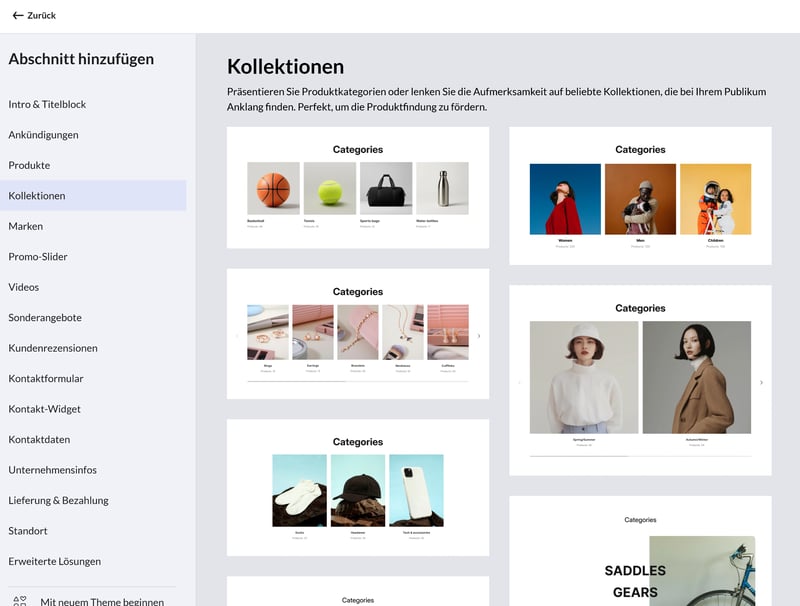800x606 pixels.
Task: Open Erweiterte Lösungen in sidebar
Action: pyautogui.click(x=54, y=561)
